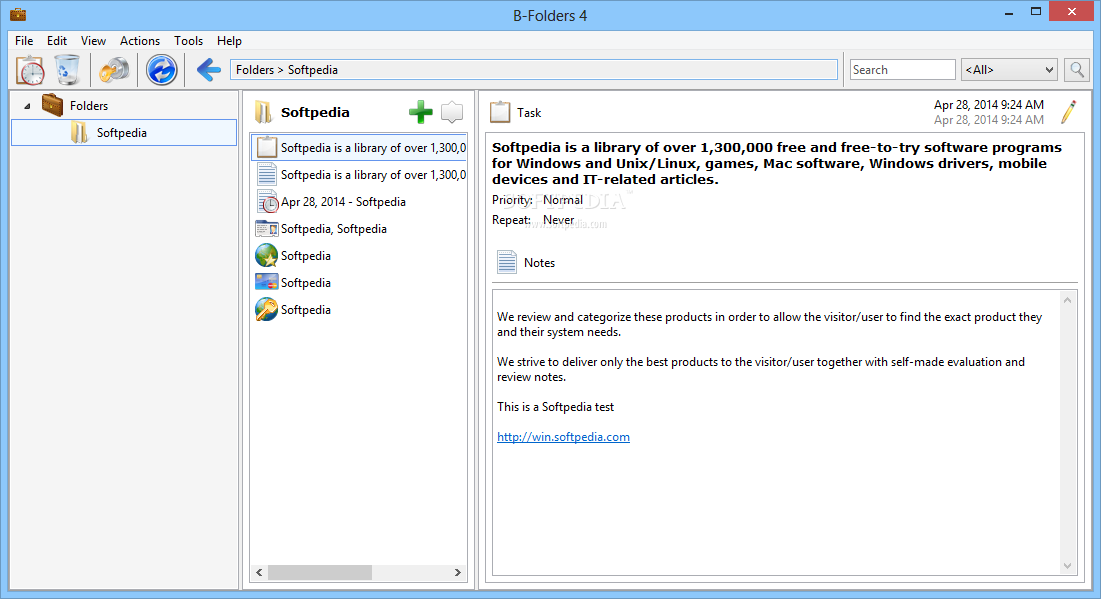Click the Folders briefcase icon in tree
The image size is (1101, 599).
53,105
